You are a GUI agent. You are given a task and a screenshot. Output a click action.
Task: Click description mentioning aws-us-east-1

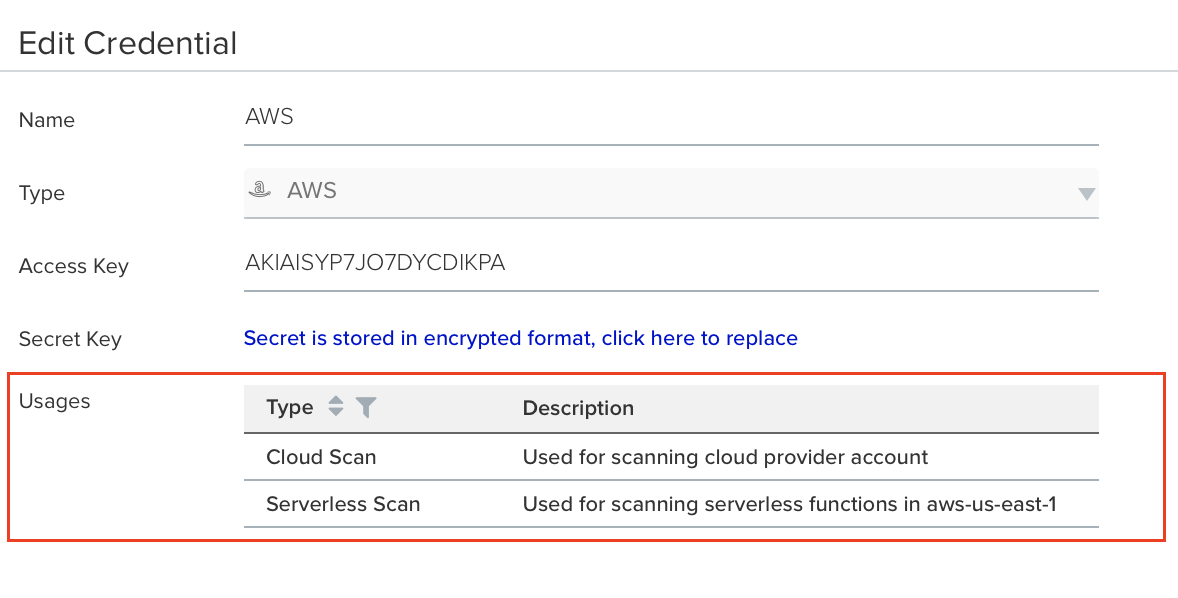[790, 503]
